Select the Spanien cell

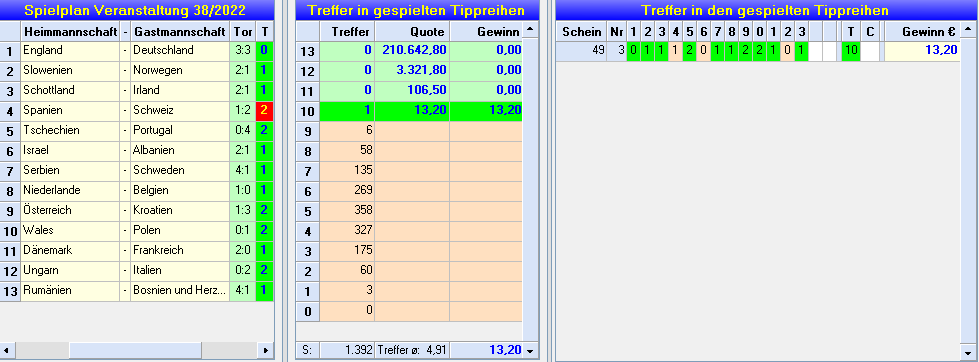pyautogui.click(x=70, y=110)
